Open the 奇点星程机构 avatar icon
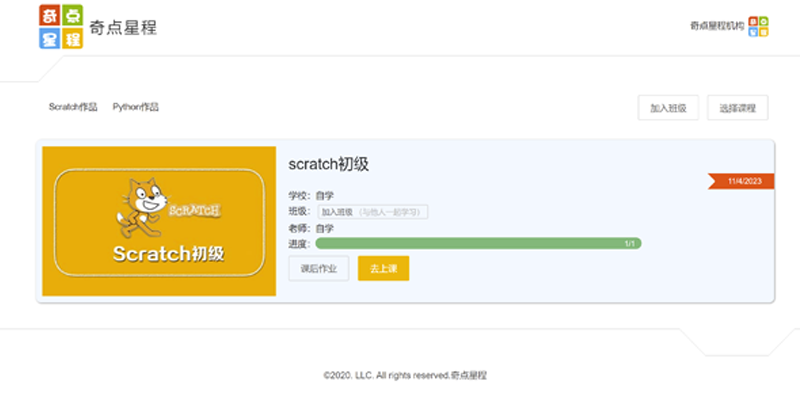Viewport: 800px width, 398px height. (x=759, y=27)
